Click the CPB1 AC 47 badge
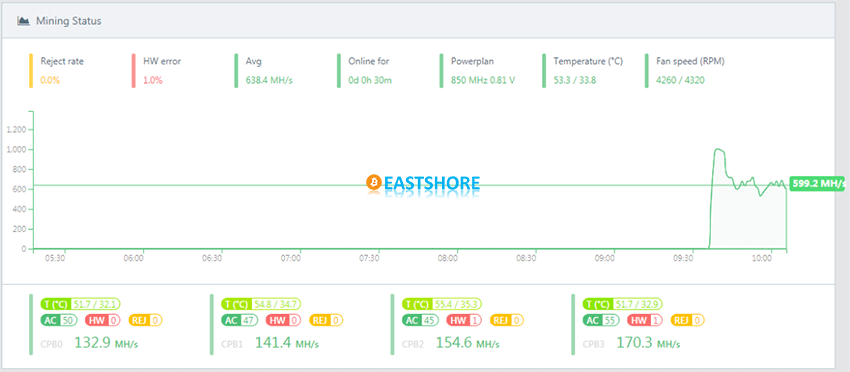The image size is (850, 372). pos(239,320)
